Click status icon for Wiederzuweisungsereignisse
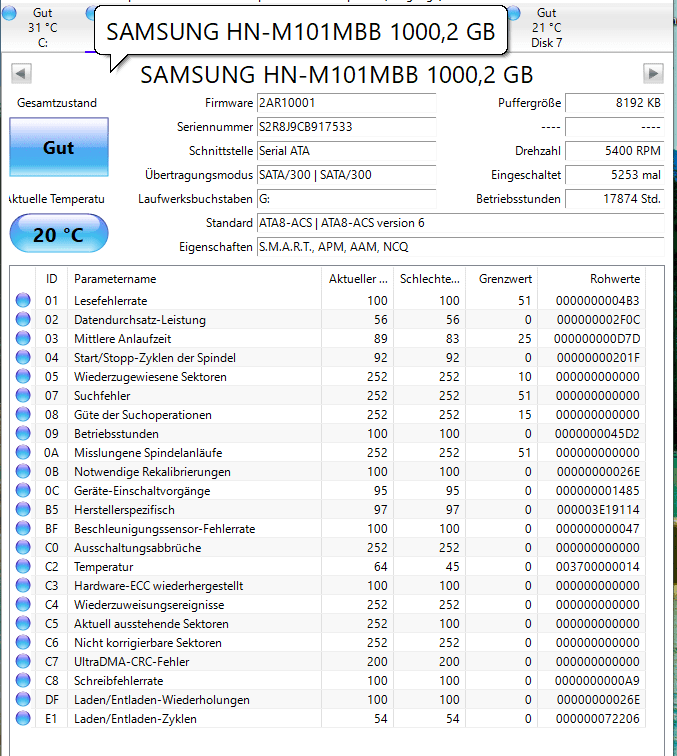The width and height of the screenshot is (677, 756). point(23,604)
